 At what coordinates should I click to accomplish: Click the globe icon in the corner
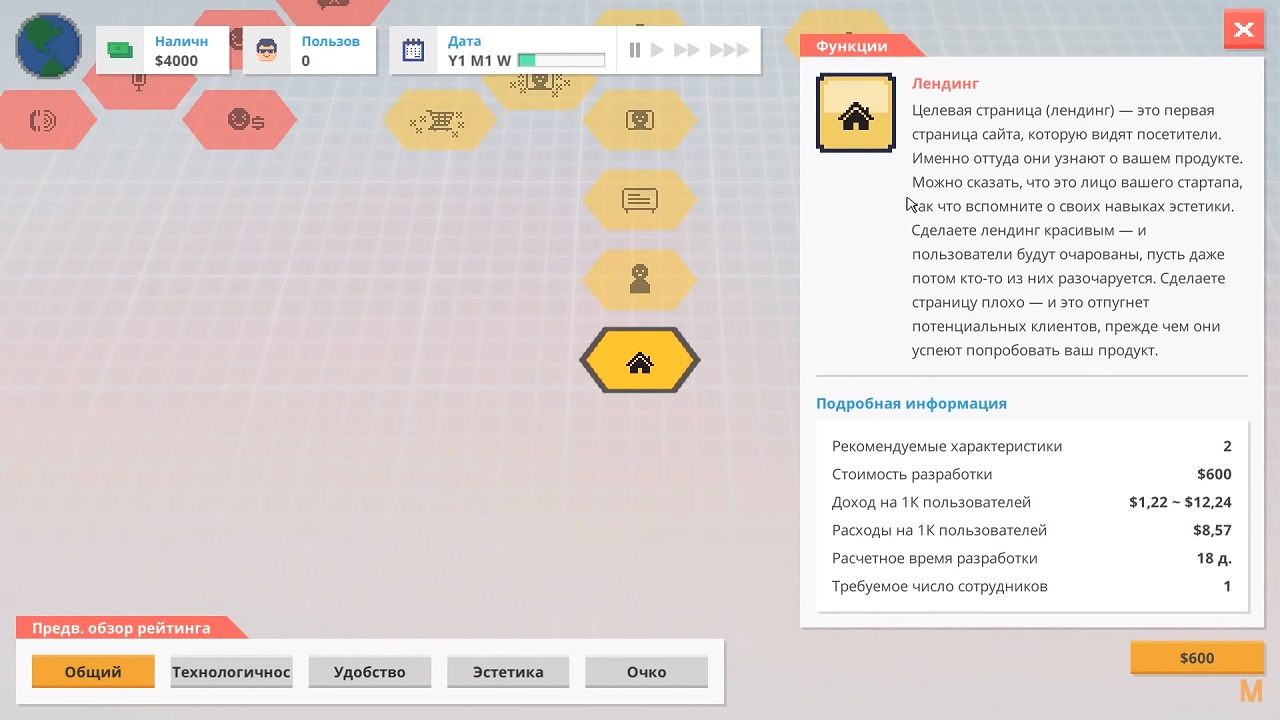pyautogui.click(x=48, y=47)
